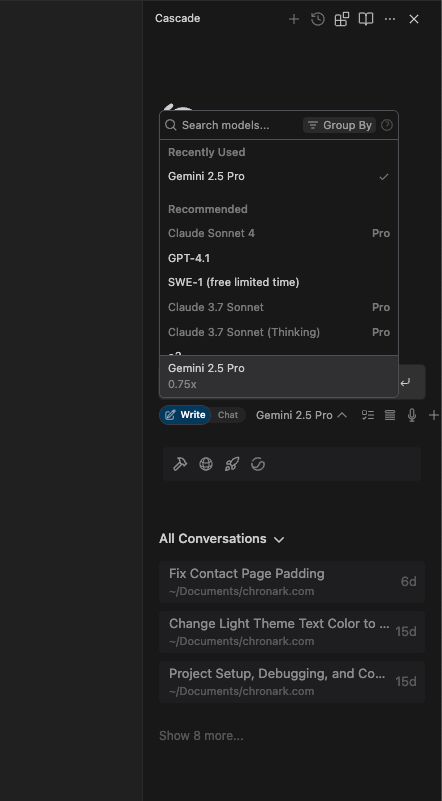Image resolution: width=442 pixels, height=801 pixels.
Task: Click the microphone voice input icon
Action: click(x=412, y=415)
